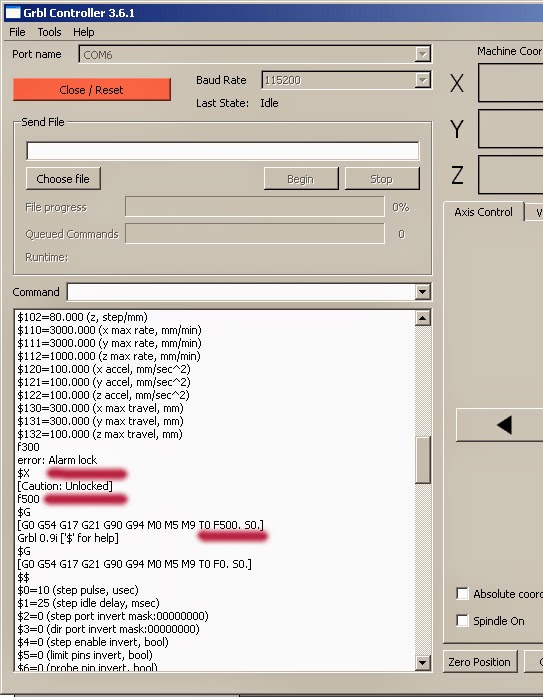Expand the Command history dropdown arrow
Image resolution: width=543 pixels, height=697 pixels.
point(423,292)
